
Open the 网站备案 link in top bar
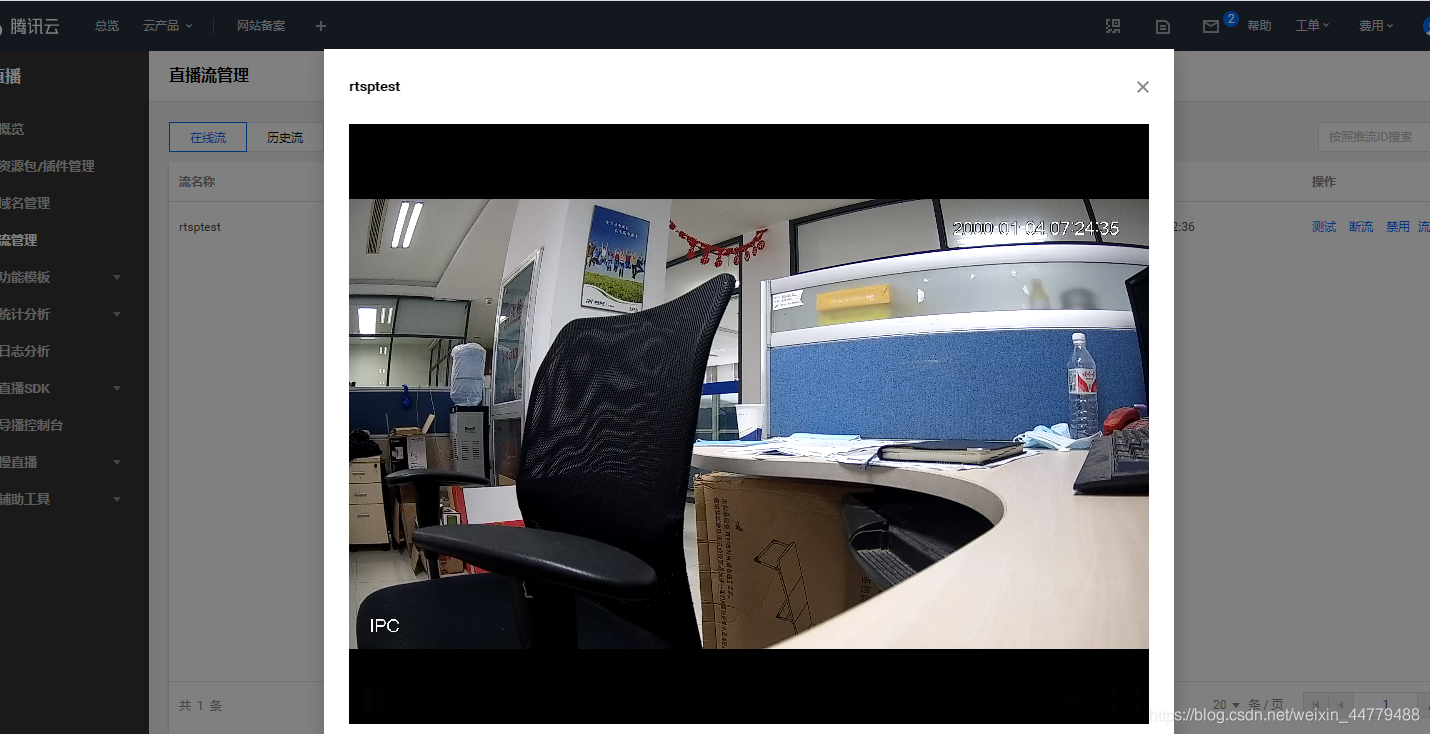click(261, 26)
